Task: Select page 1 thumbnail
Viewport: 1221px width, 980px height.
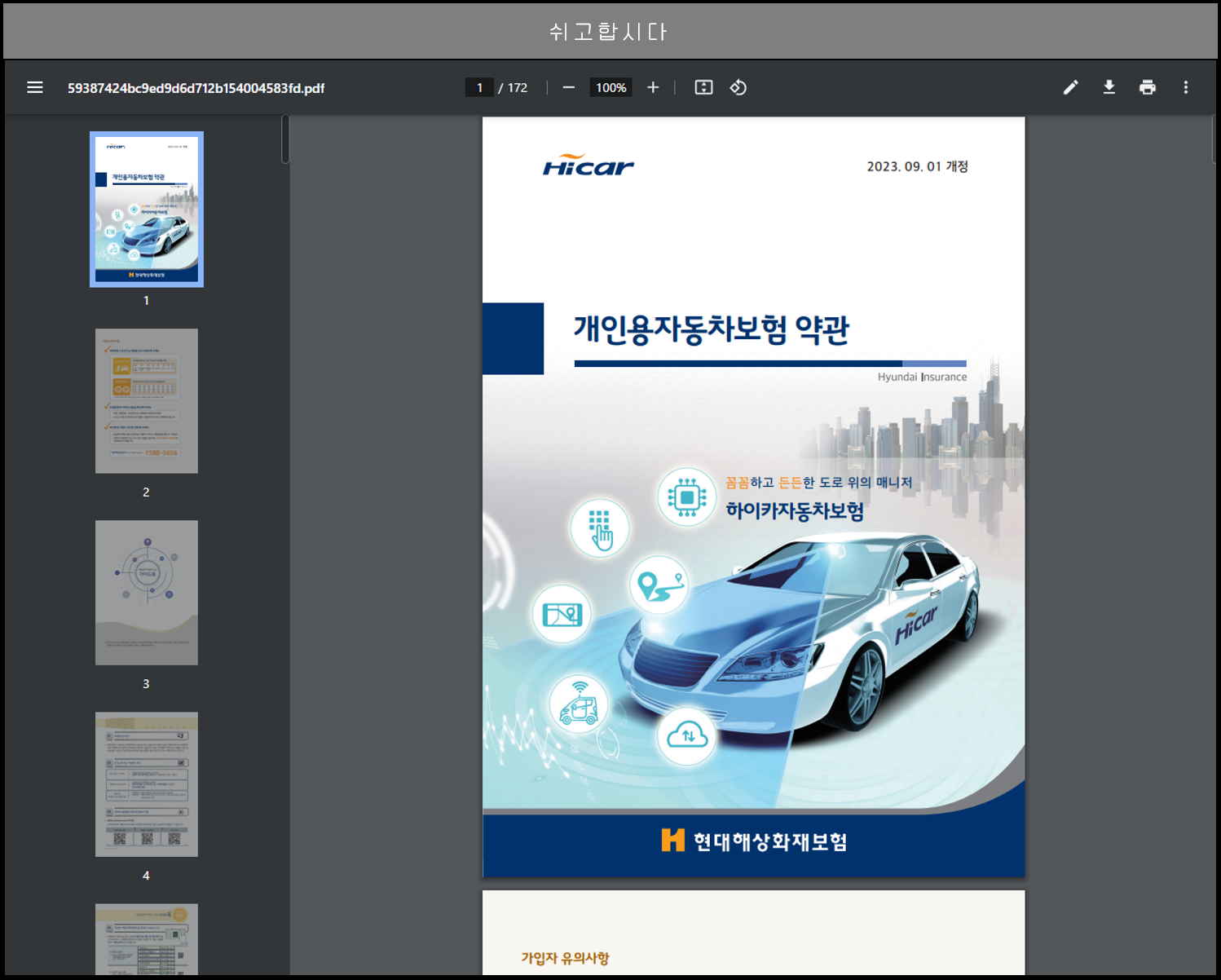Action: coord(147,210)
